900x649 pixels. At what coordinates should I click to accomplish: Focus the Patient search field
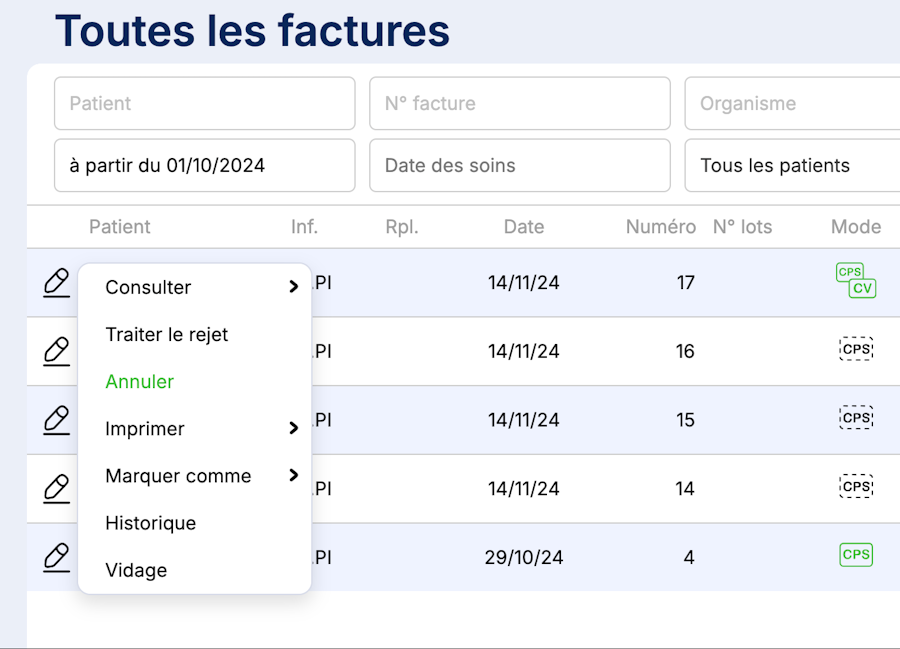(x=204, y=103)
